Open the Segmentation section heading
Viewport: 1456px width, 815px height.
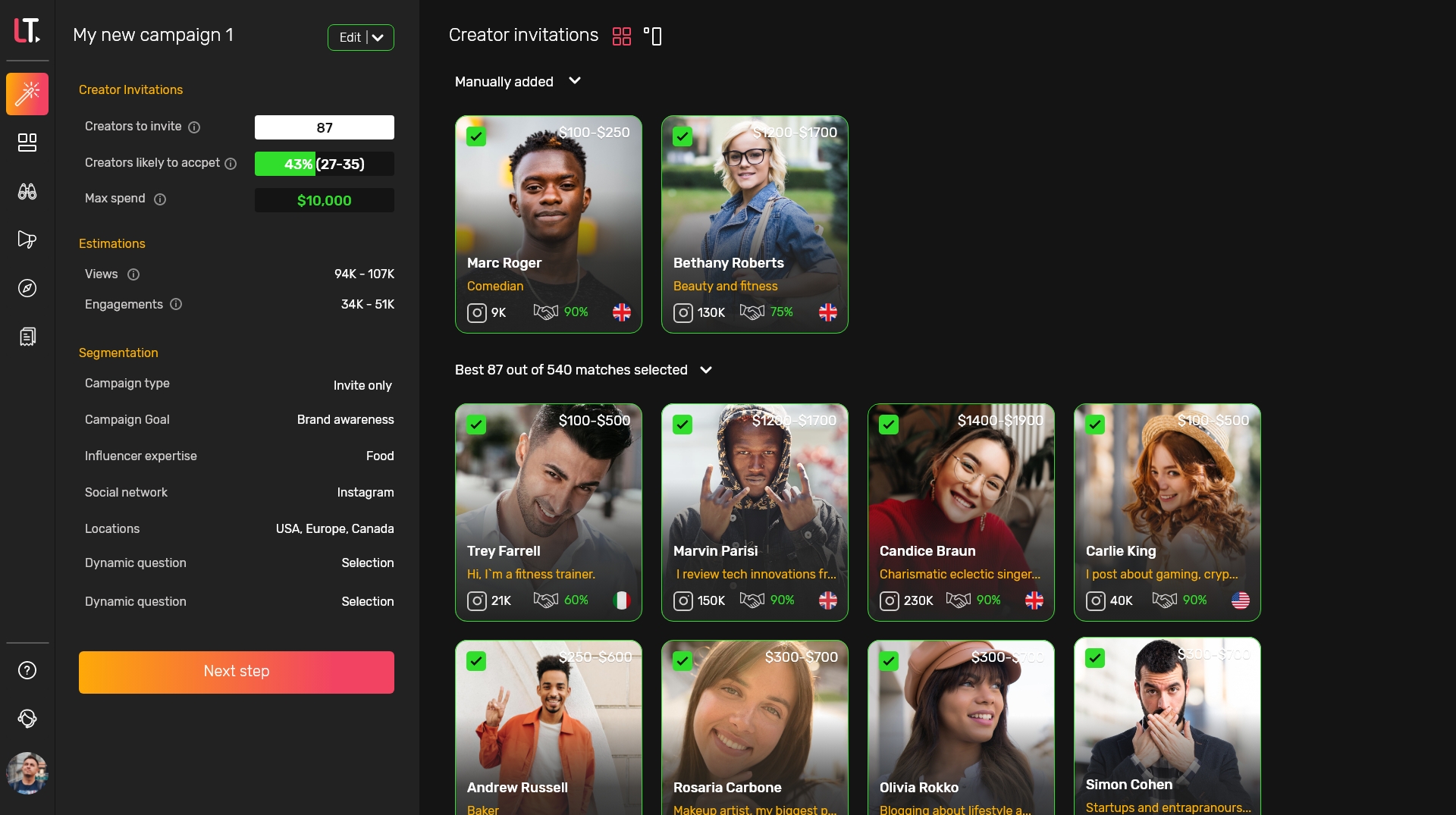pos(118,353)
